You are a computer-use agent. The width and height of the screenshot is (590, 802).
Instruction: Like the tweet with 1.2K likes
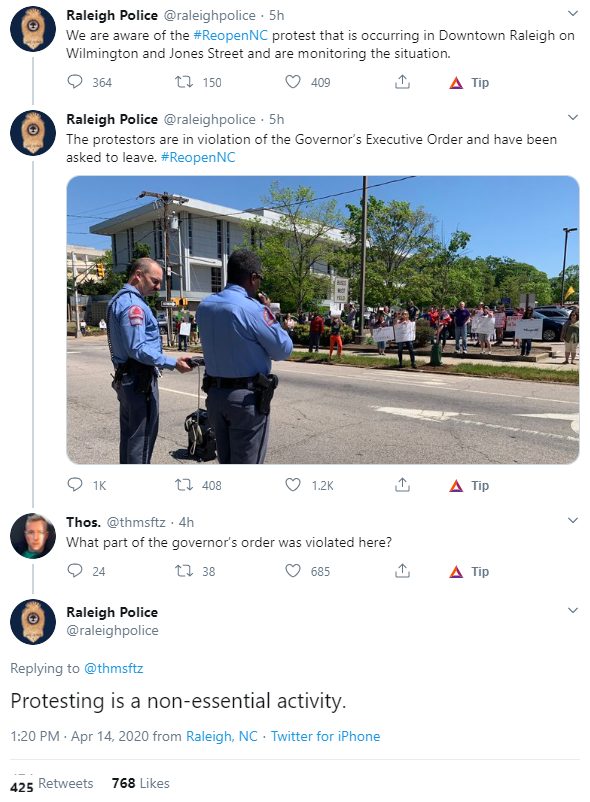coord(293,485)
